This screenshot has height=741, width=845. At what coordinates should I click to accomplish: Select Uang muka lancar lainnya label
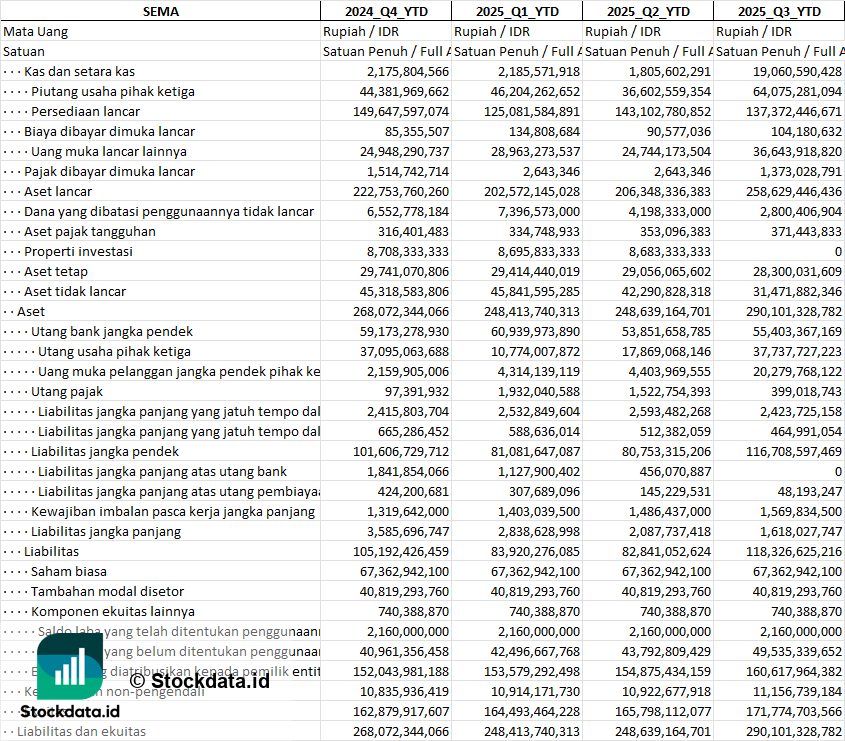pyautogui.click(x=109, y=151)
